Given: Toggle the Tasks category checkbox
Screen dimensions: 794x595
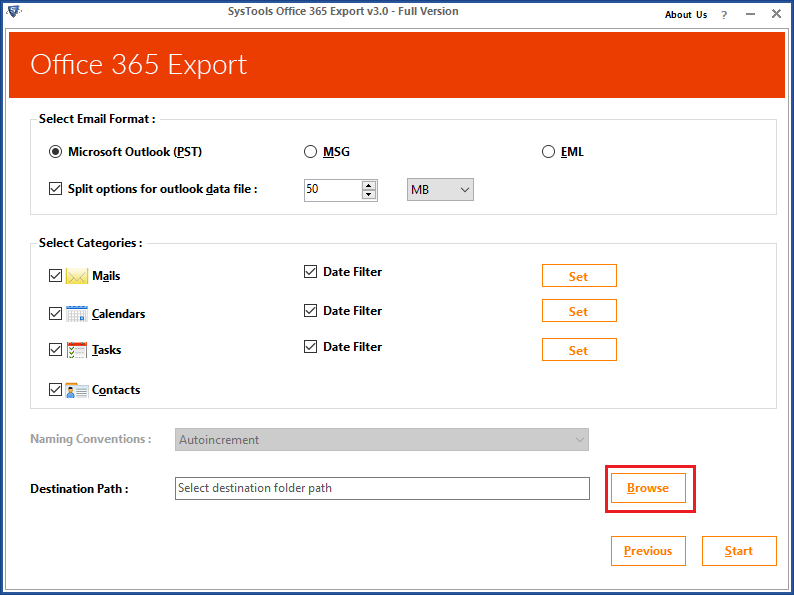Looking at the screenshot, I should [55, 350].
